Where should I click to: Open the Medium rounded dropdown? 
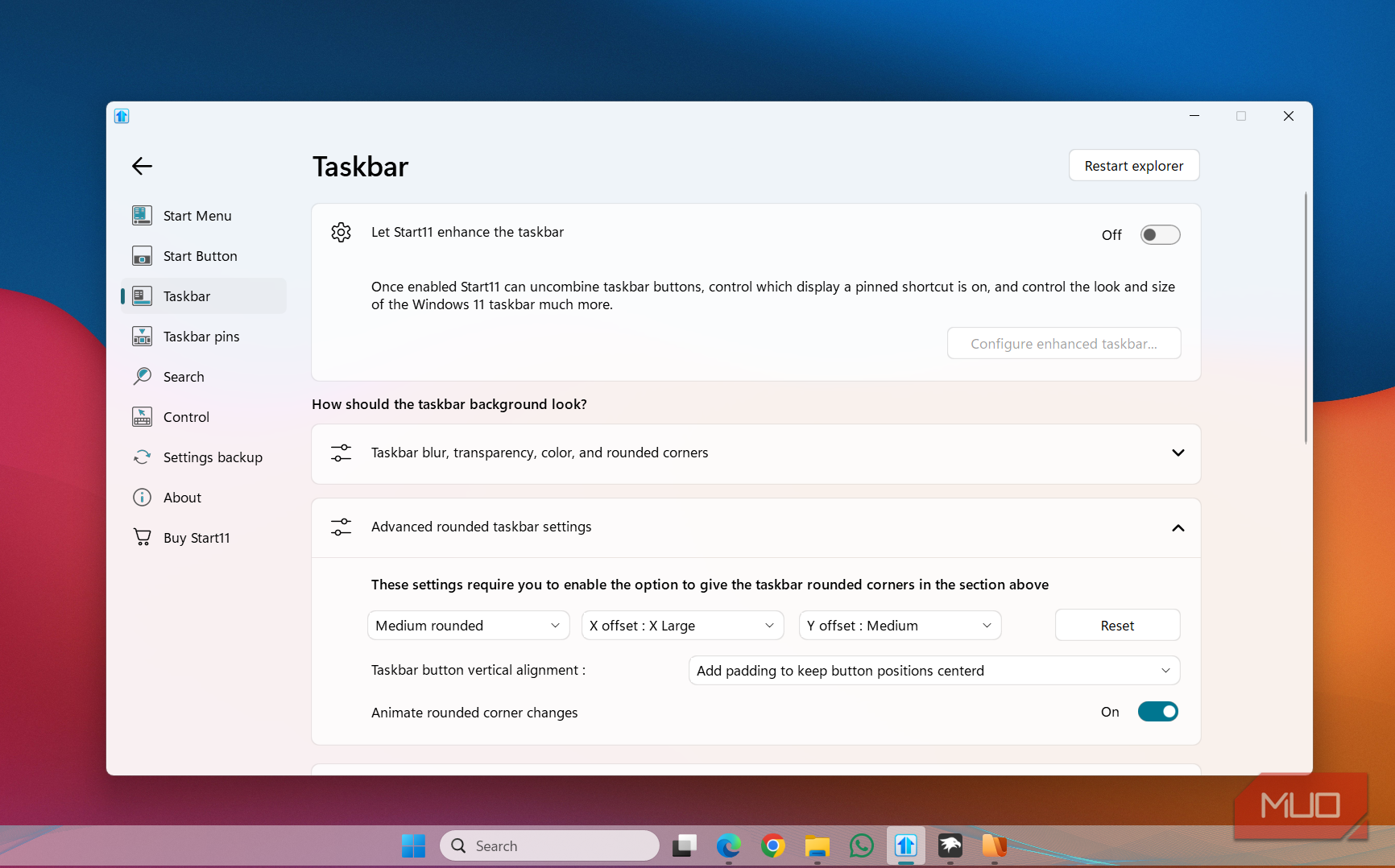(468, 626)
